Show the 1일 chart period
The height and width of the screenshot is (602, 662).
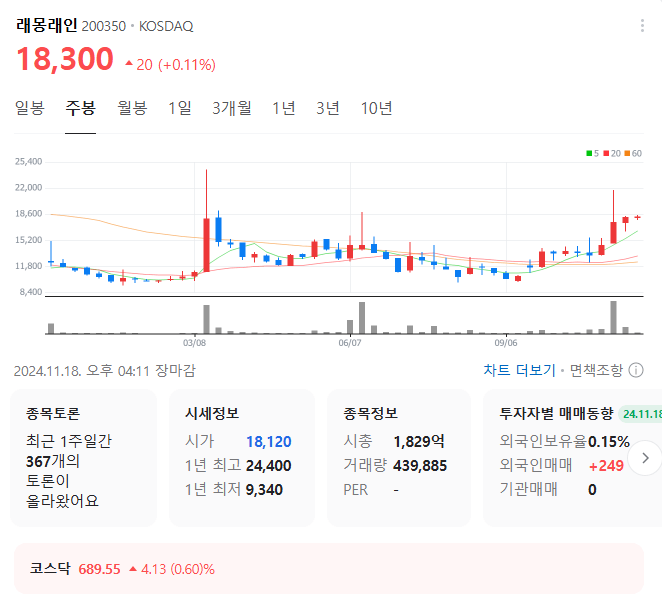(180, 108)
